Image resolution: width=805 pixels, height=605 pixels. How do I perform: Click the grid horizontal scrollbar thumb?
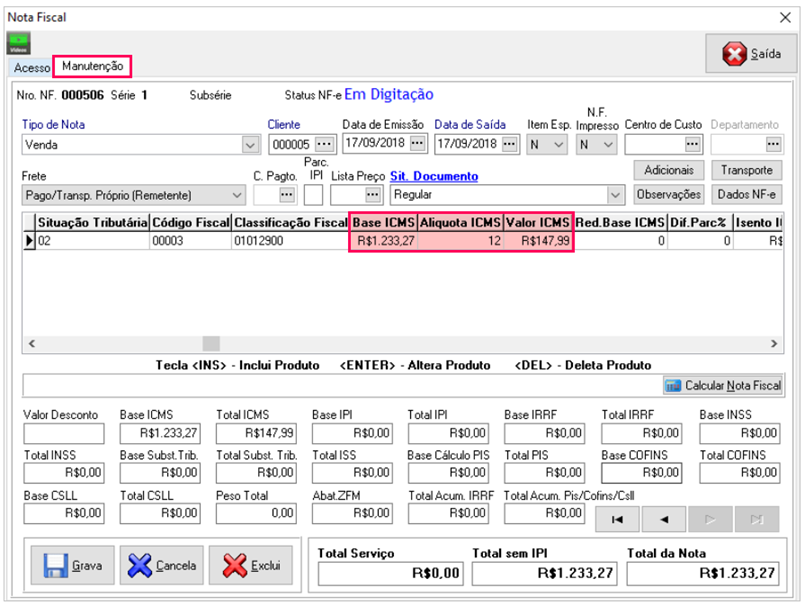click(211, 343)
